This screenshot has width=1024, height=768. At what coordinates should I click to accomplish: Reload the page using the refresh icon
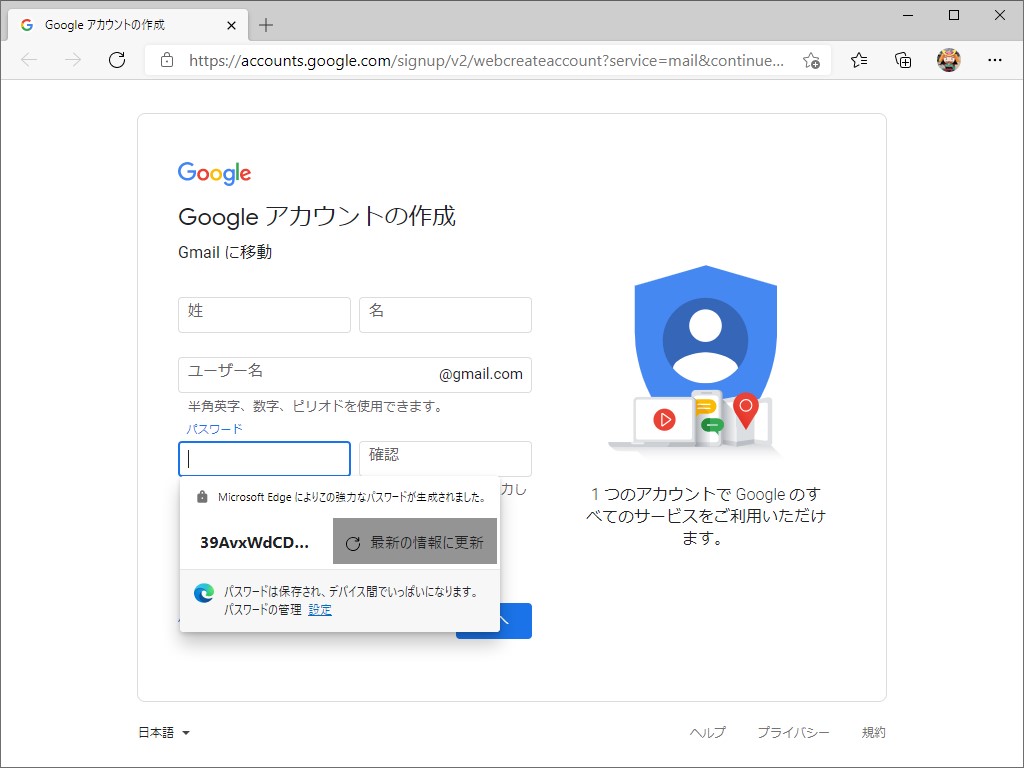point(117,60)
